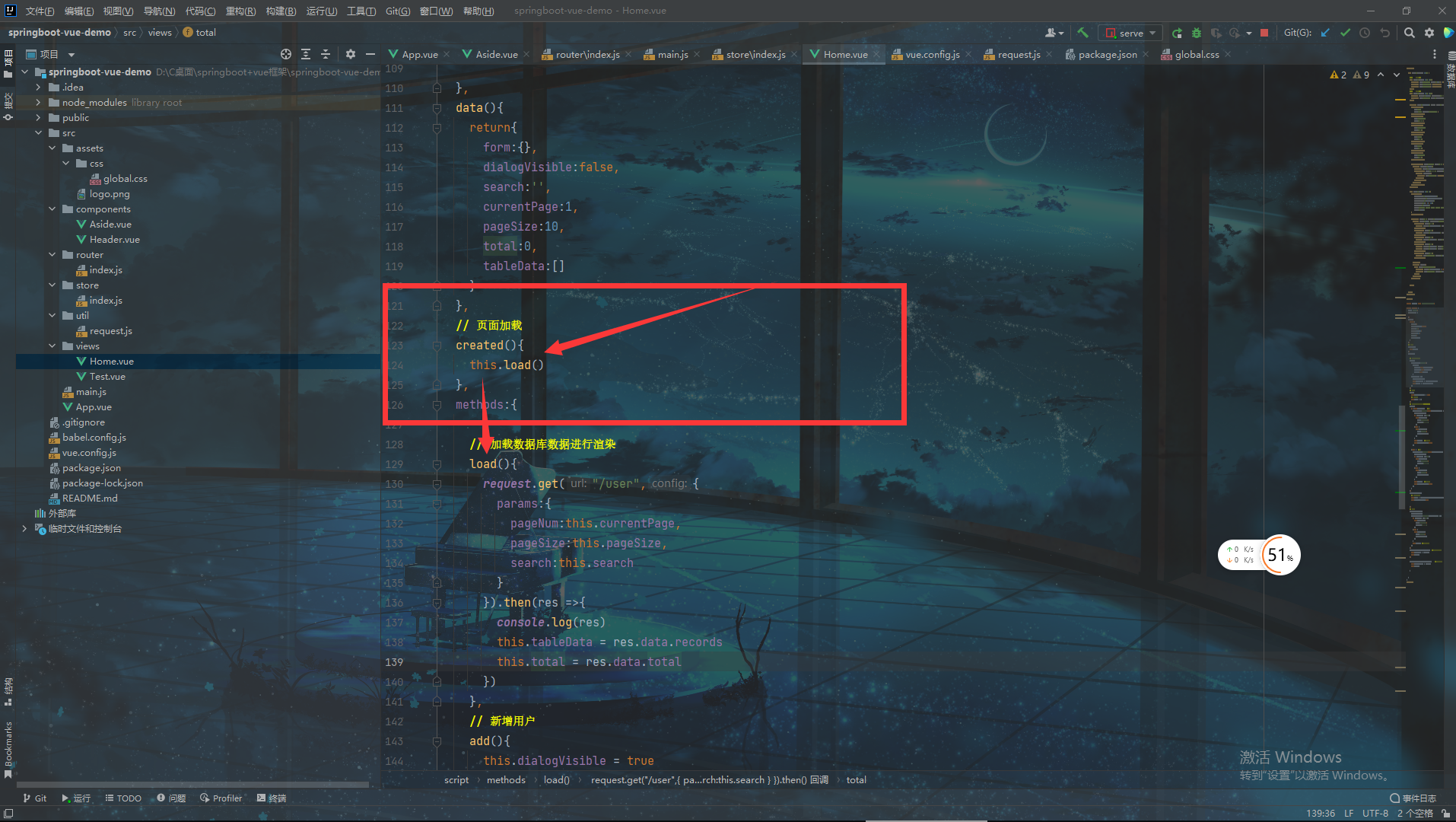Start debugging with the bug icon
This screenshot has height=822, width=1456.
[x=1196, y=33]
